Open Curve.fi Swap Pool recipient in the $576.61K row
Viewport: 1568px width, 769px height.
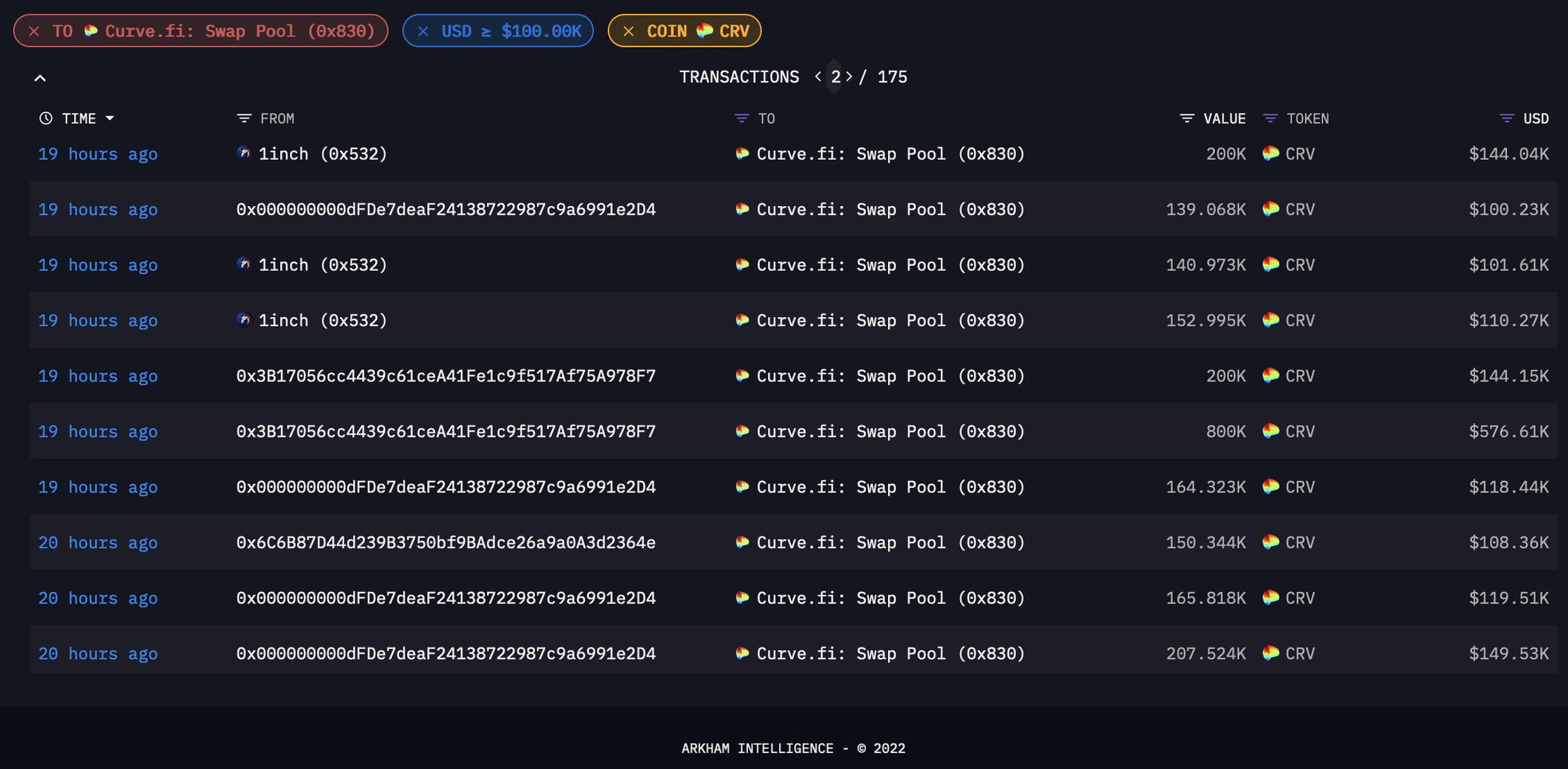tap(890, 431)
